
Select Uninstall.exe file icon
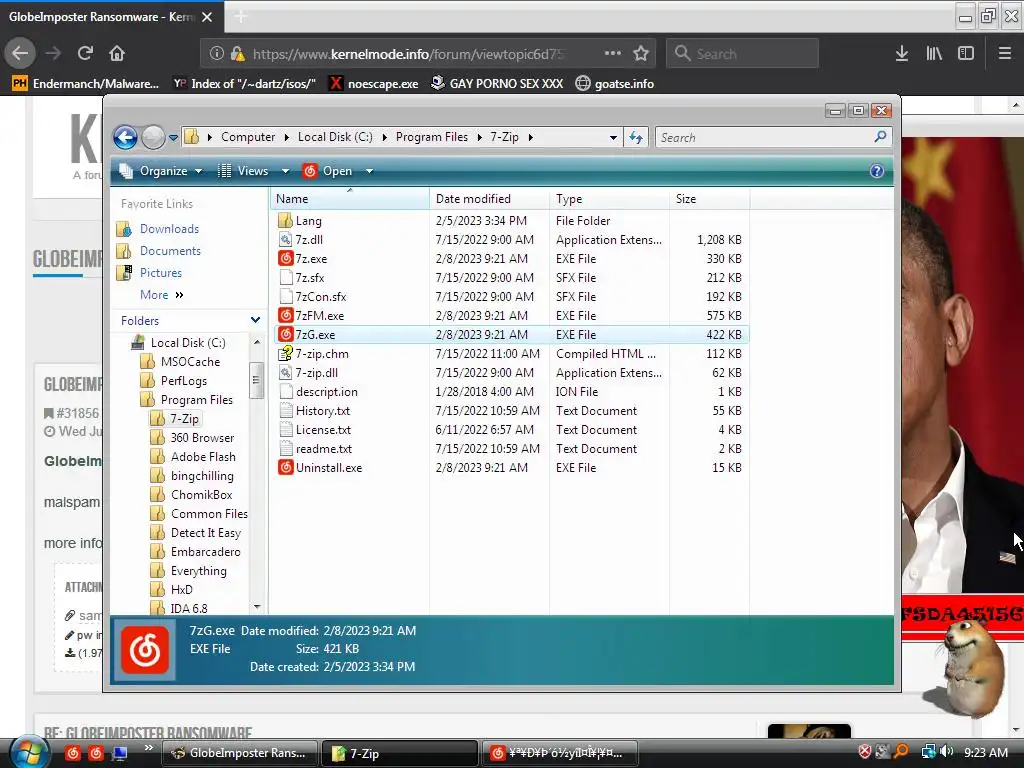(285, 467)
